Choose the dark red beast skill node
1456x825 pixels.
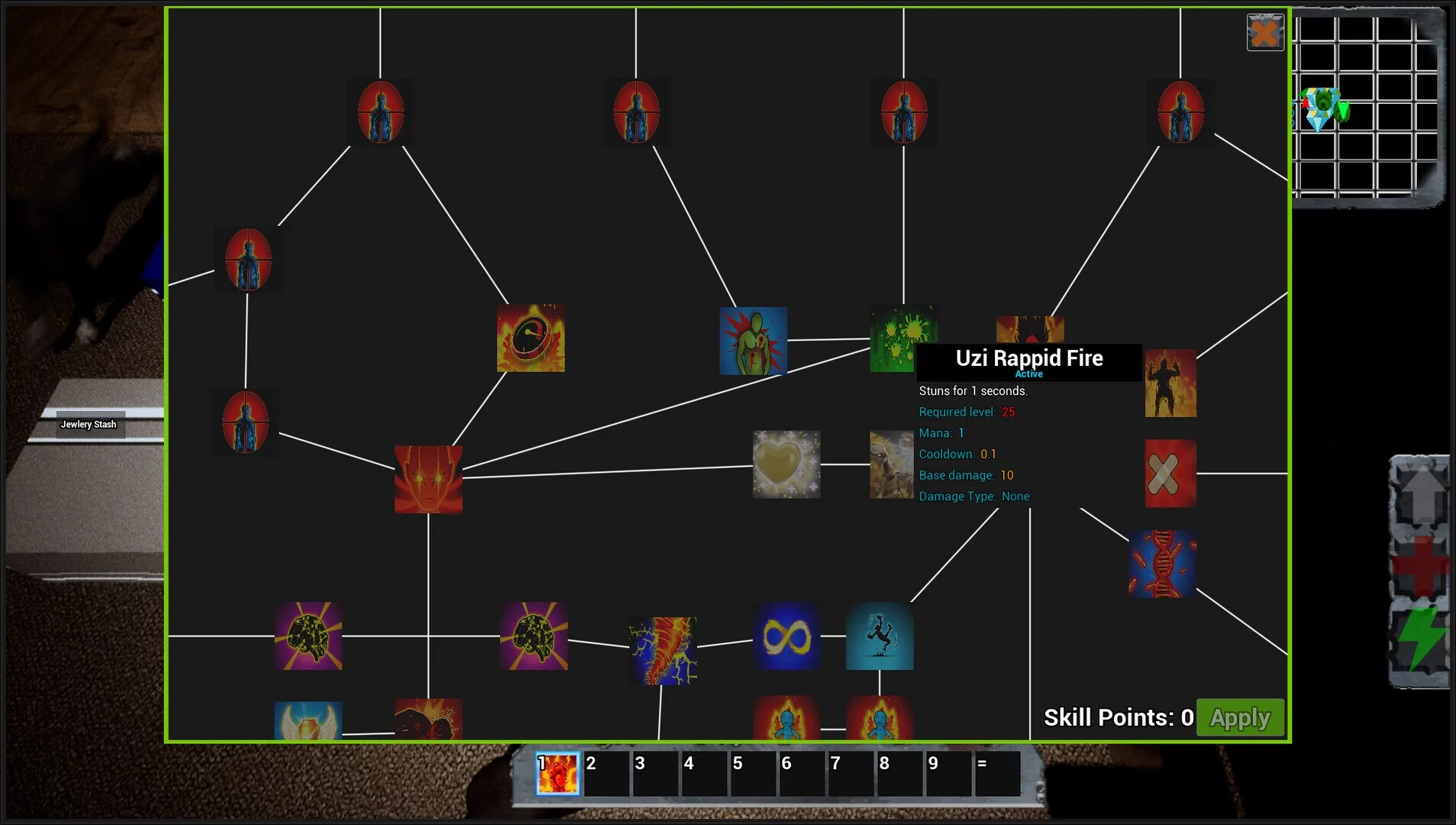(x=428, y=719)
